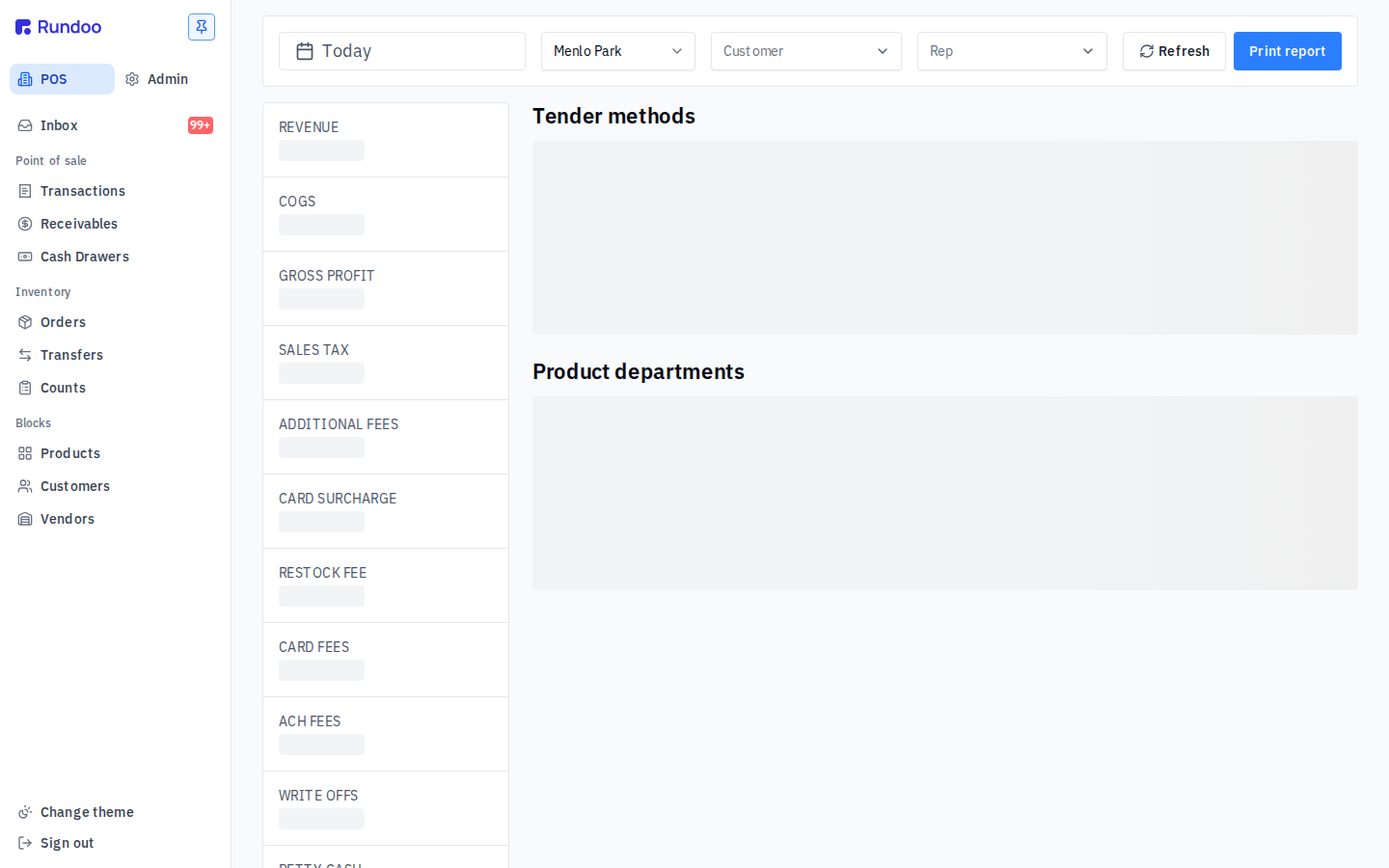This screenshot has width=1389, height=868.
Task: Click the Print report button
Action: (1288, 51)
